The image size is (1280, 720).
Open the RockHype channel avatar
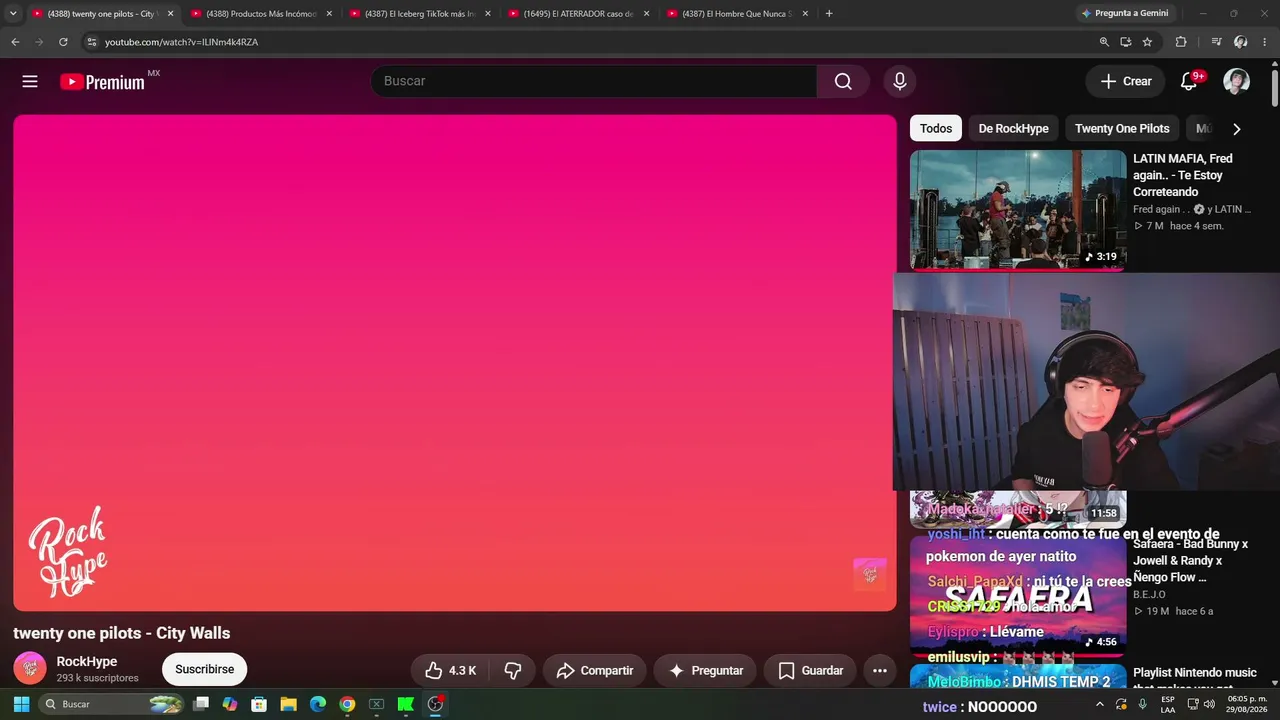point(30,669)
